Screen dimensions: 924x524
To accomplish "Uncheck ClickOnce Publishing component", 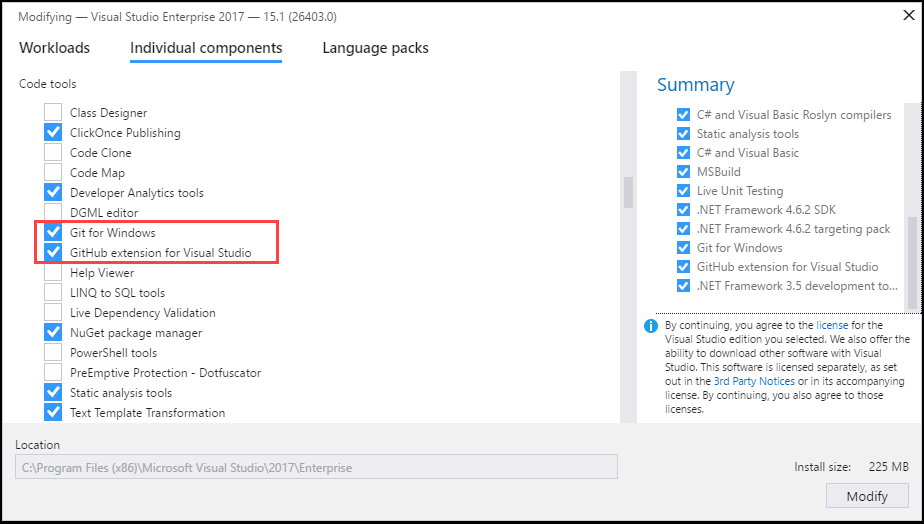I will [x=53, y=133].
